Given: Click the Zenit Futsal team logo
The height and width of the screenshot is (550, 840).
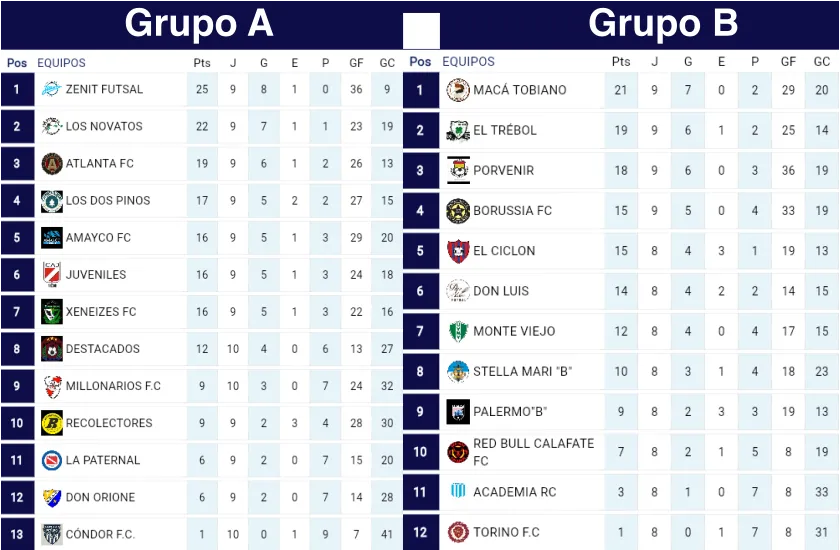Looking at the screenshot, I should 51,89.
